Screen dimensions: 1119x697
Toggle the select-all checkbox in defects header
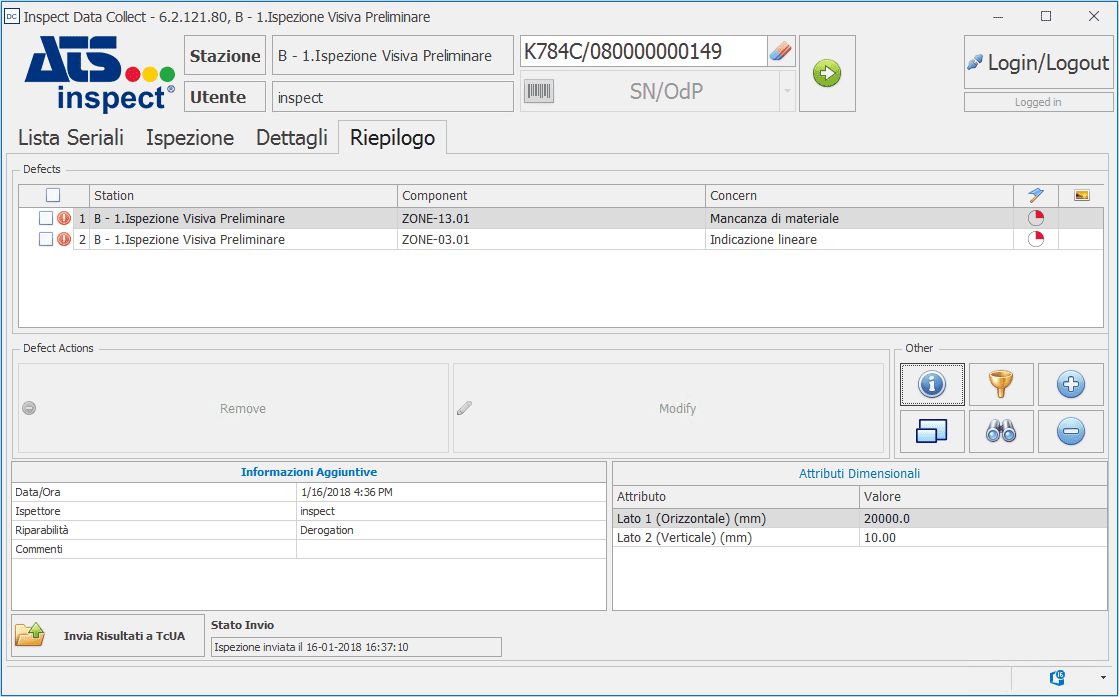pyautogui.click(x=53, y=195)
